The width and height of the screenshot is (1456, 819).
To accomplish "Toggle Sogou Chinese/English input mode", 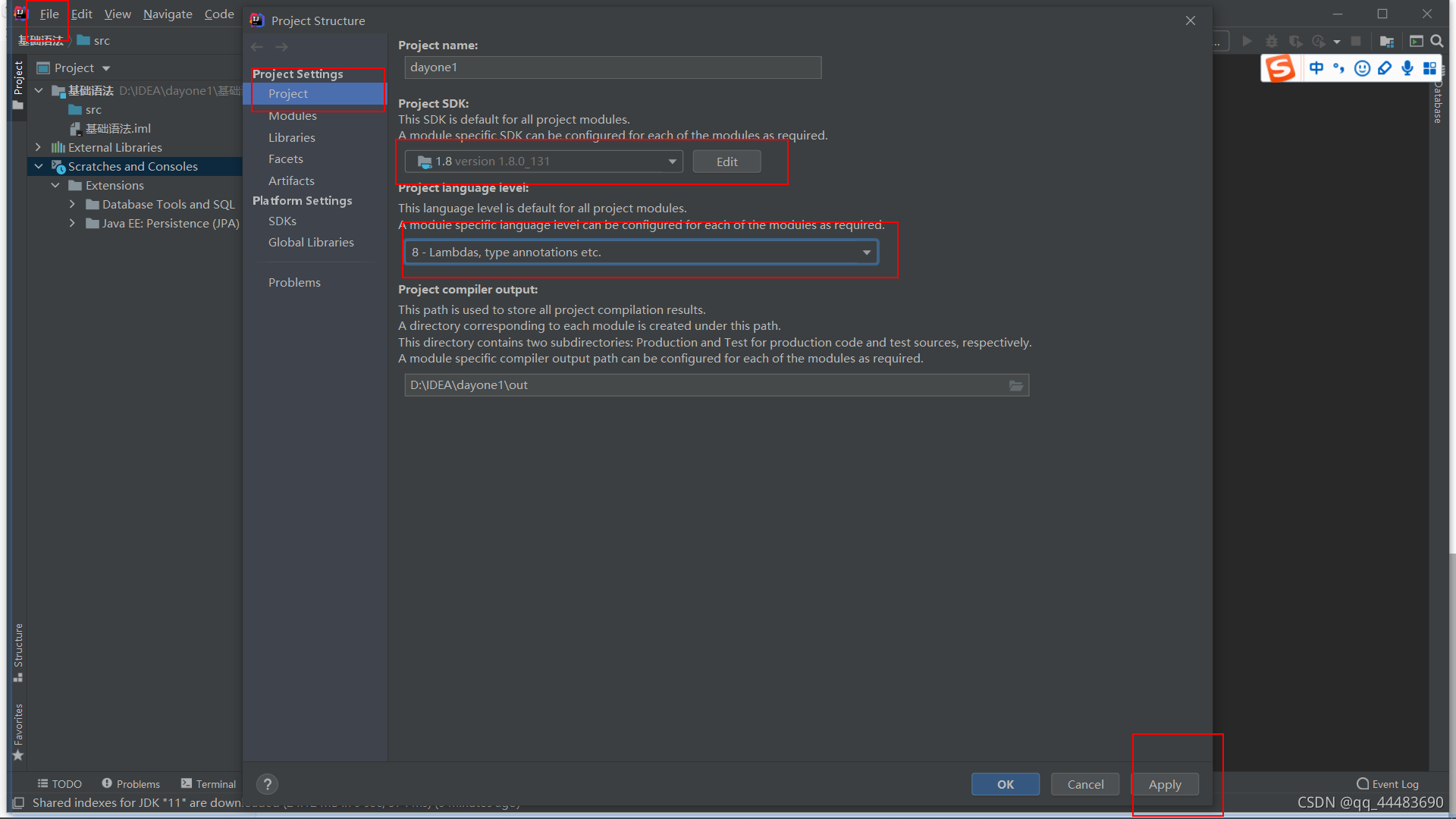I will 1316,68.
